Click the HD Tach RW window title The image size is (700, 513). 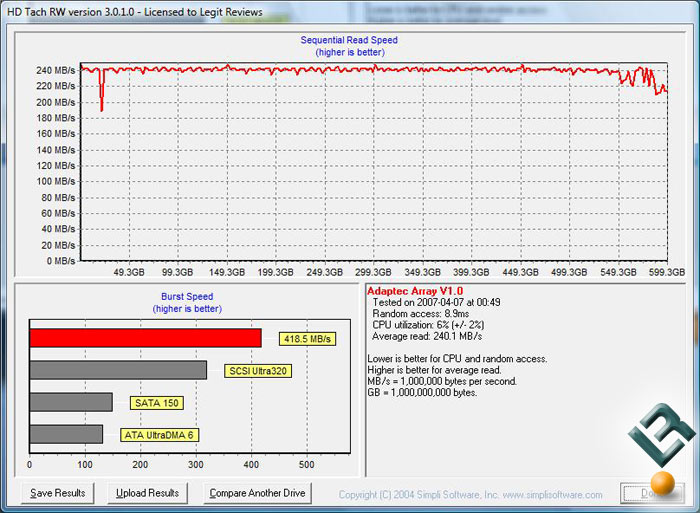[135, 12]
